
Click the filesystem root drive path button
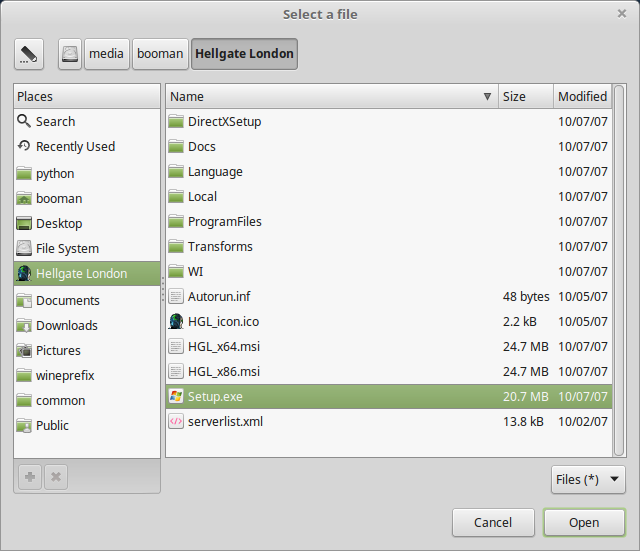click(70, 54)
